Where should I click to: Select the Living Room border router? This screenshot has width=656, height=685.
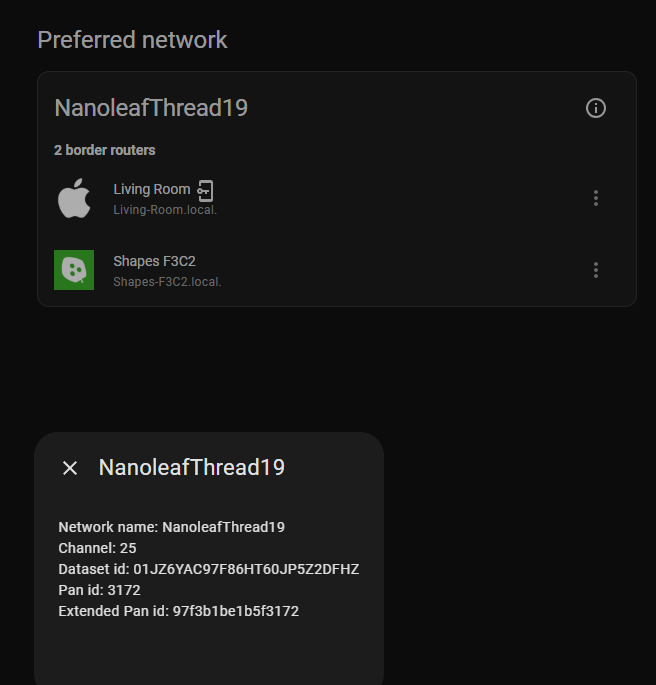point(151,189)
